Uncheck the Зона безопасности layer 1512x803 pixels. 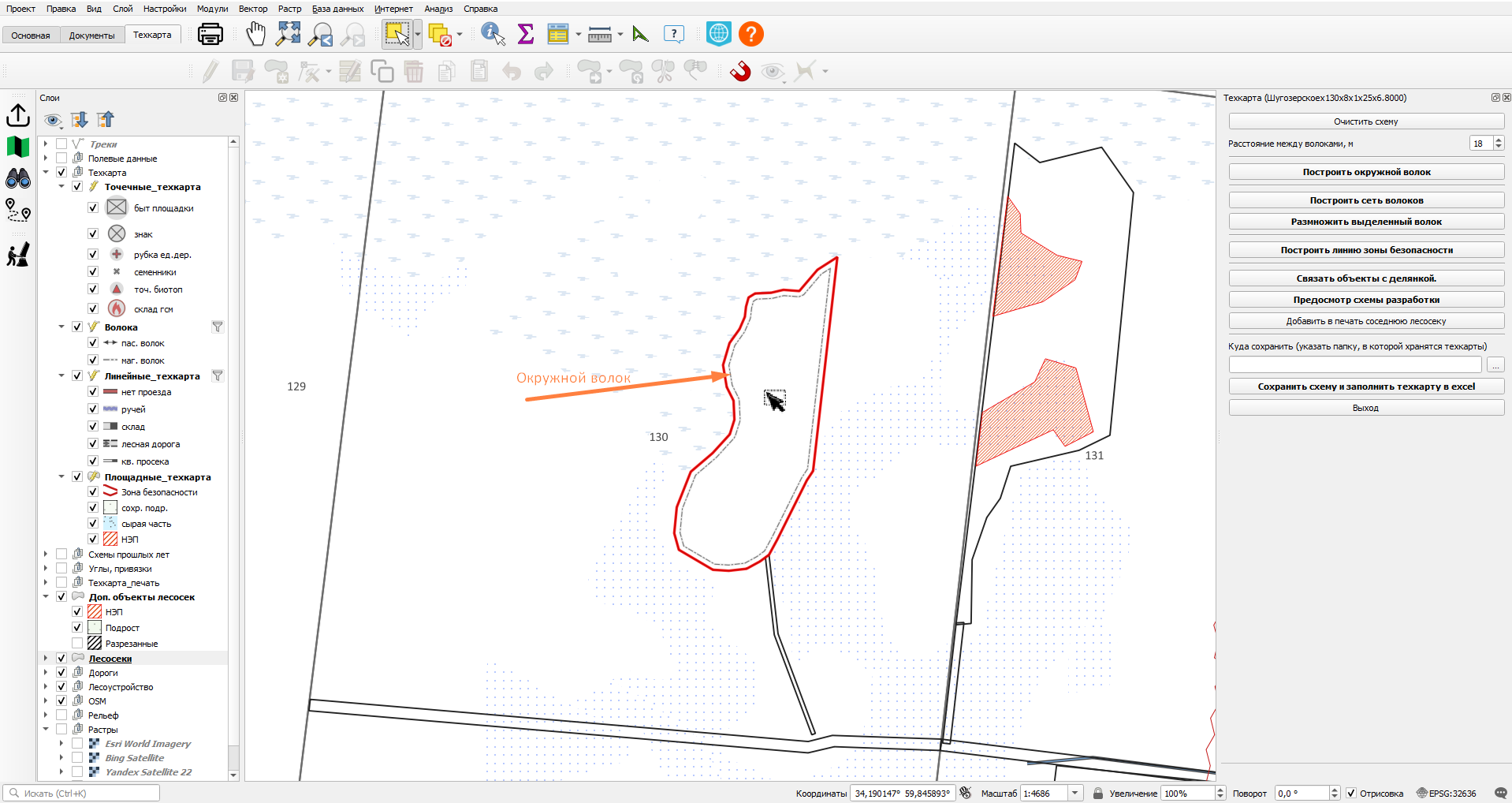(x=93, y=491)
